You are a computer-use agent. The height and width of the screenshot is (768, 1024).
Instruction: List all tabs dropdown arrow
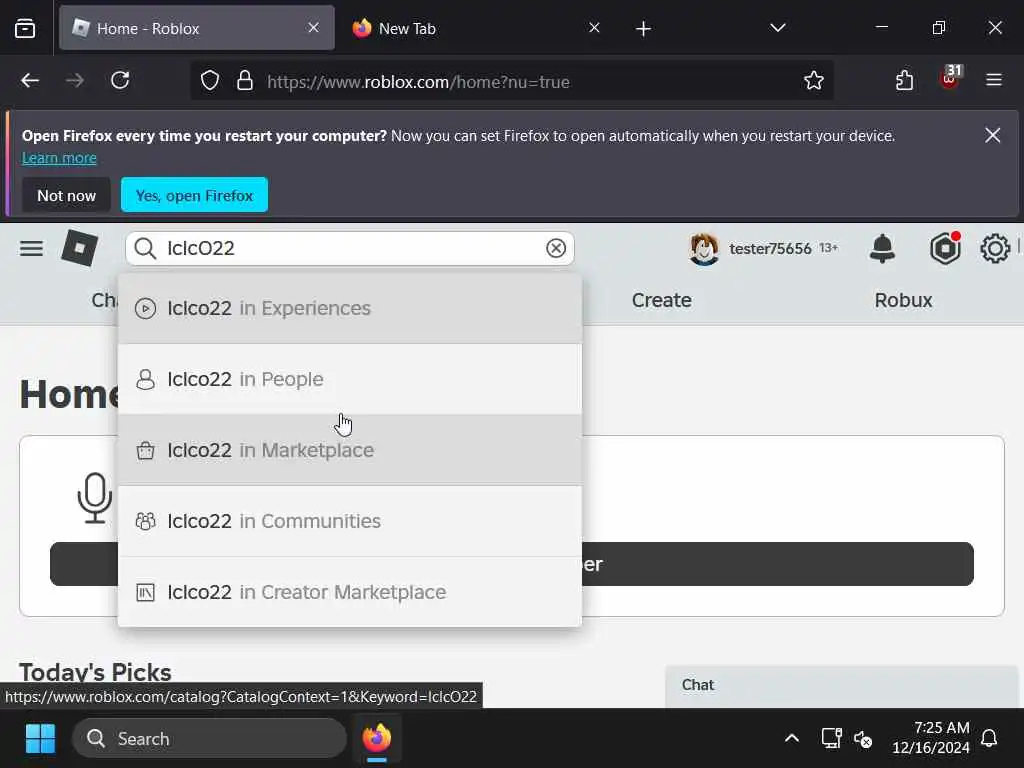777,28
